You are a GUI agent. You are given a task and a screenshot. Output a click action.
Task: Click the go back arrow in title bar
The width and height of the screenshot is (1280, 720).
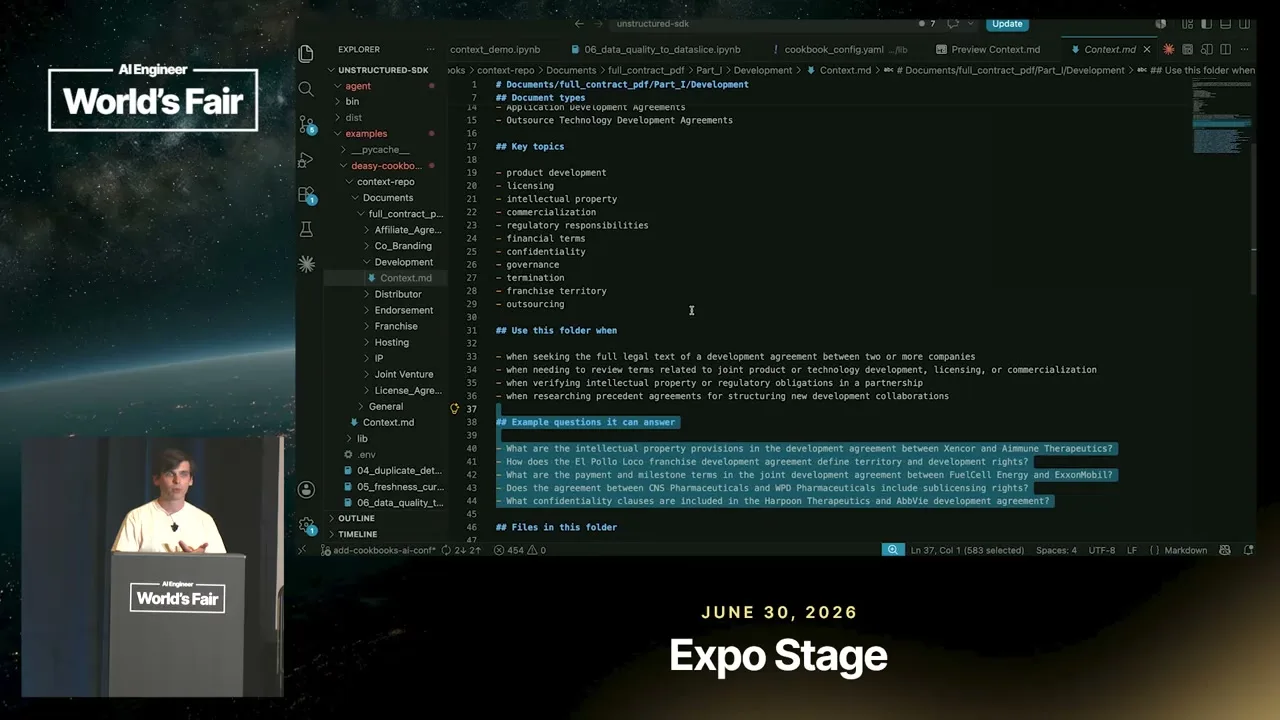(x=579, y=24)
